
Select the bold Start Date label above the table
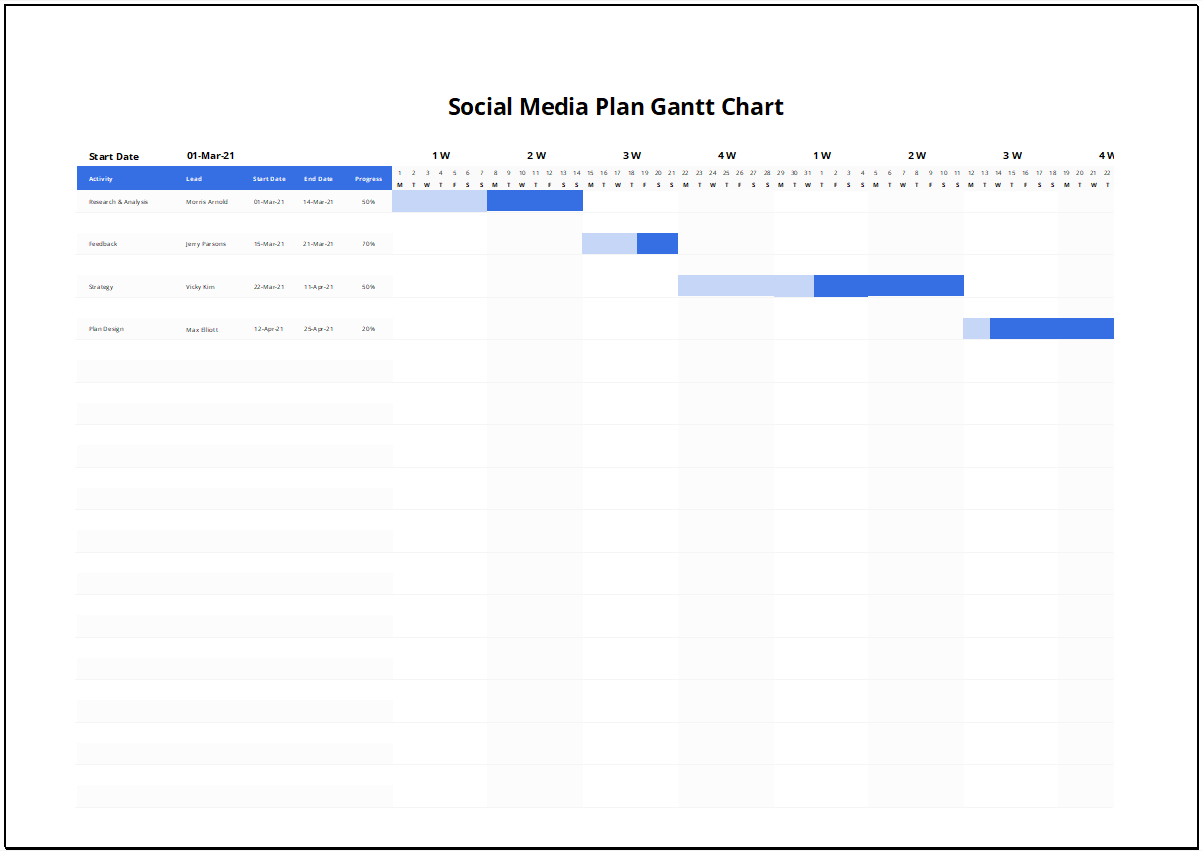click(x=114, y=156)
